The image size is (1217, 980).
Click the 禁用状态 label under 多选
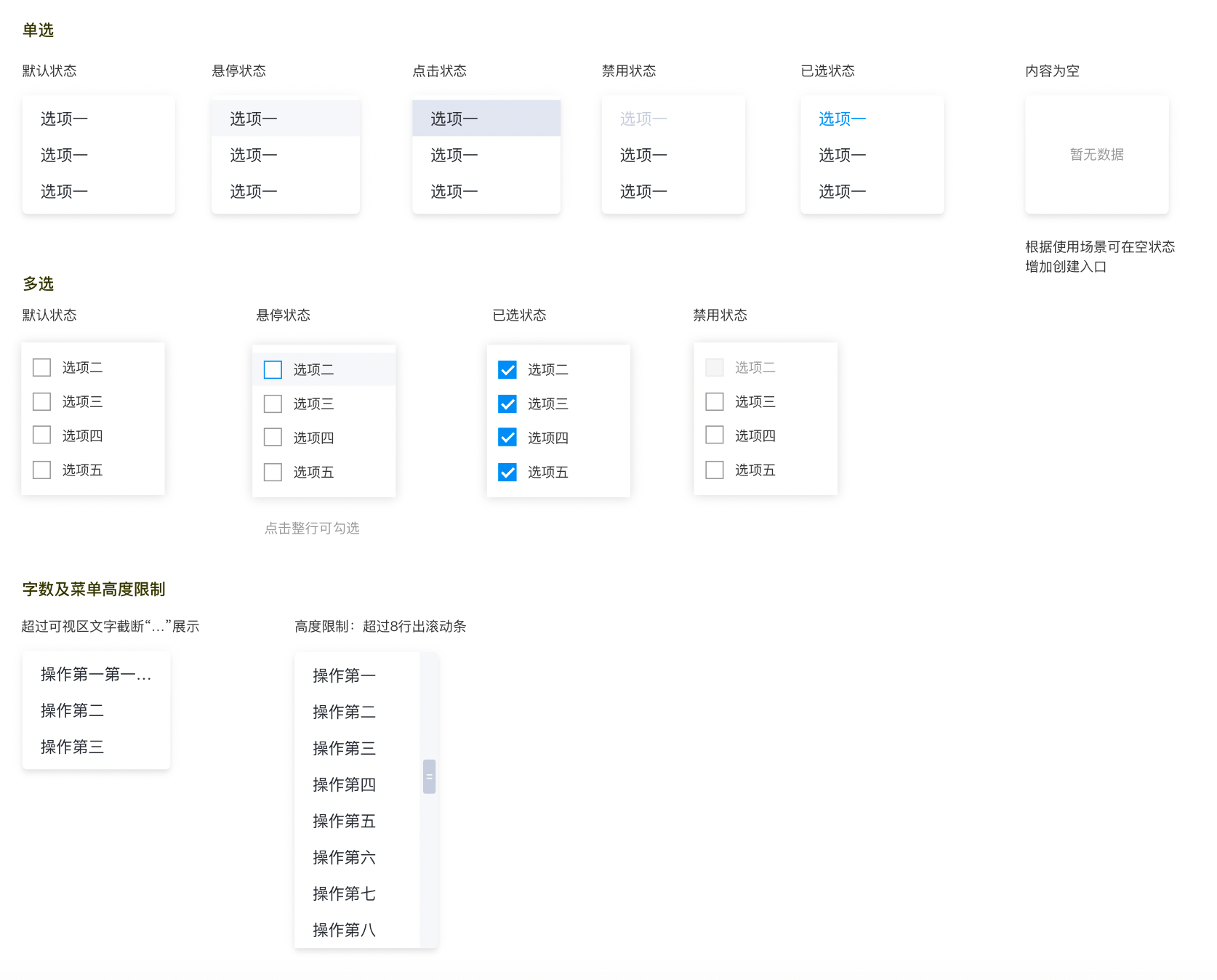point(720,315)
